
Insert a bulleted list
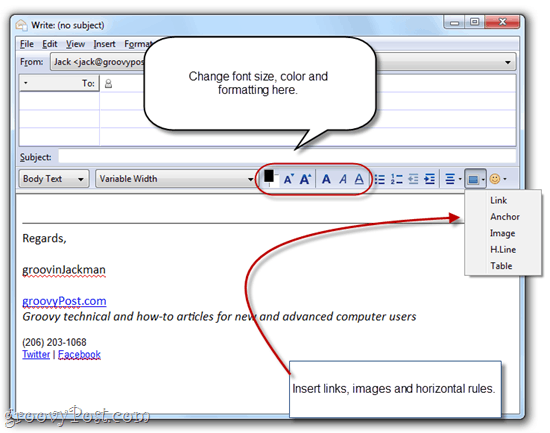tap(380, 179)
